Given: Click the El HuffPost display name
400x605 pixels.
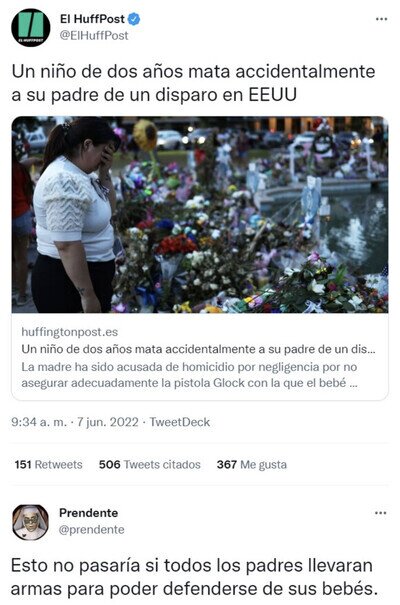Looking at the screenshot, I should point(92,19).
